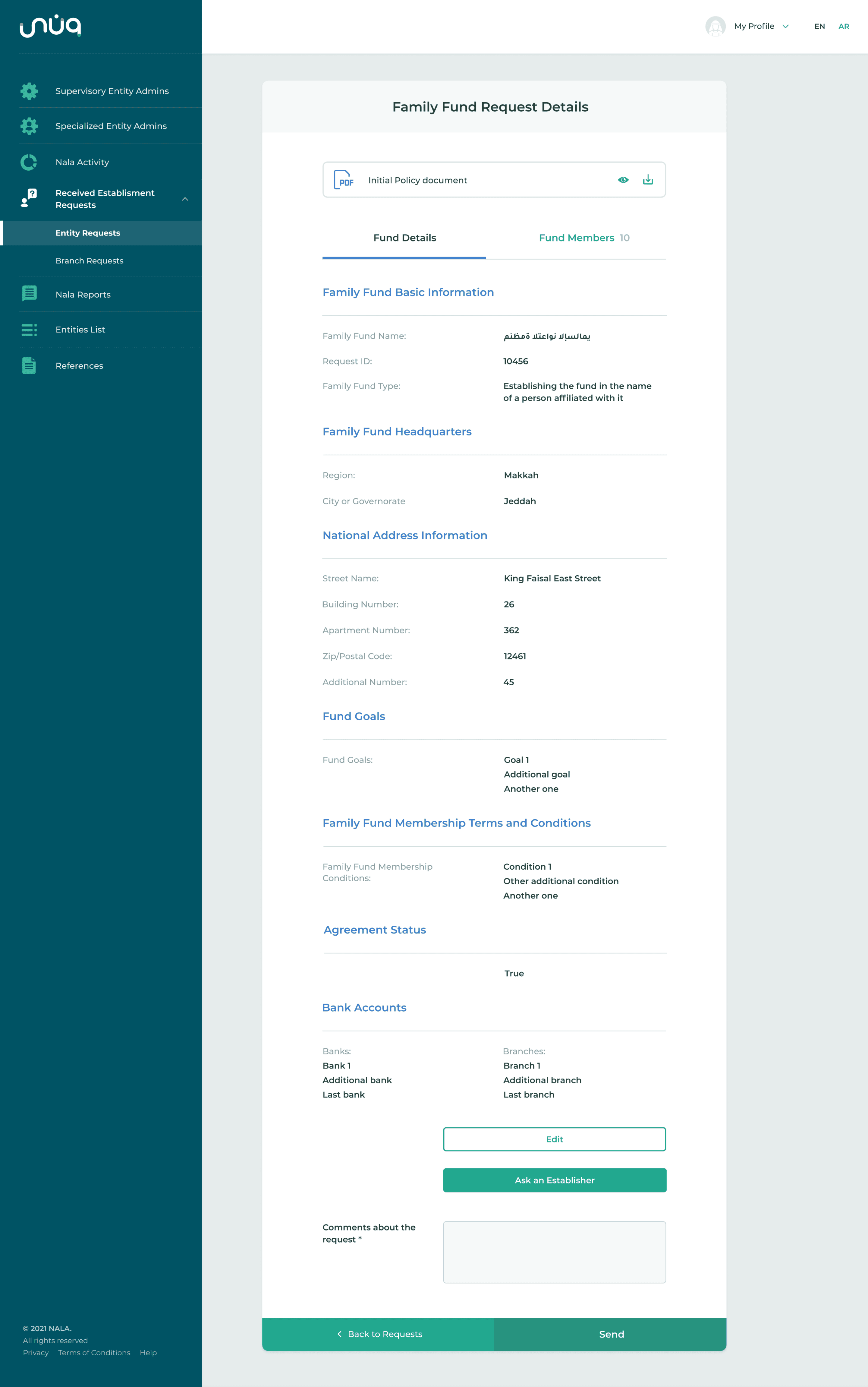This screenshot has height=1387, width=868.
Task: Click the References file icon
Action: pos(29,365)
